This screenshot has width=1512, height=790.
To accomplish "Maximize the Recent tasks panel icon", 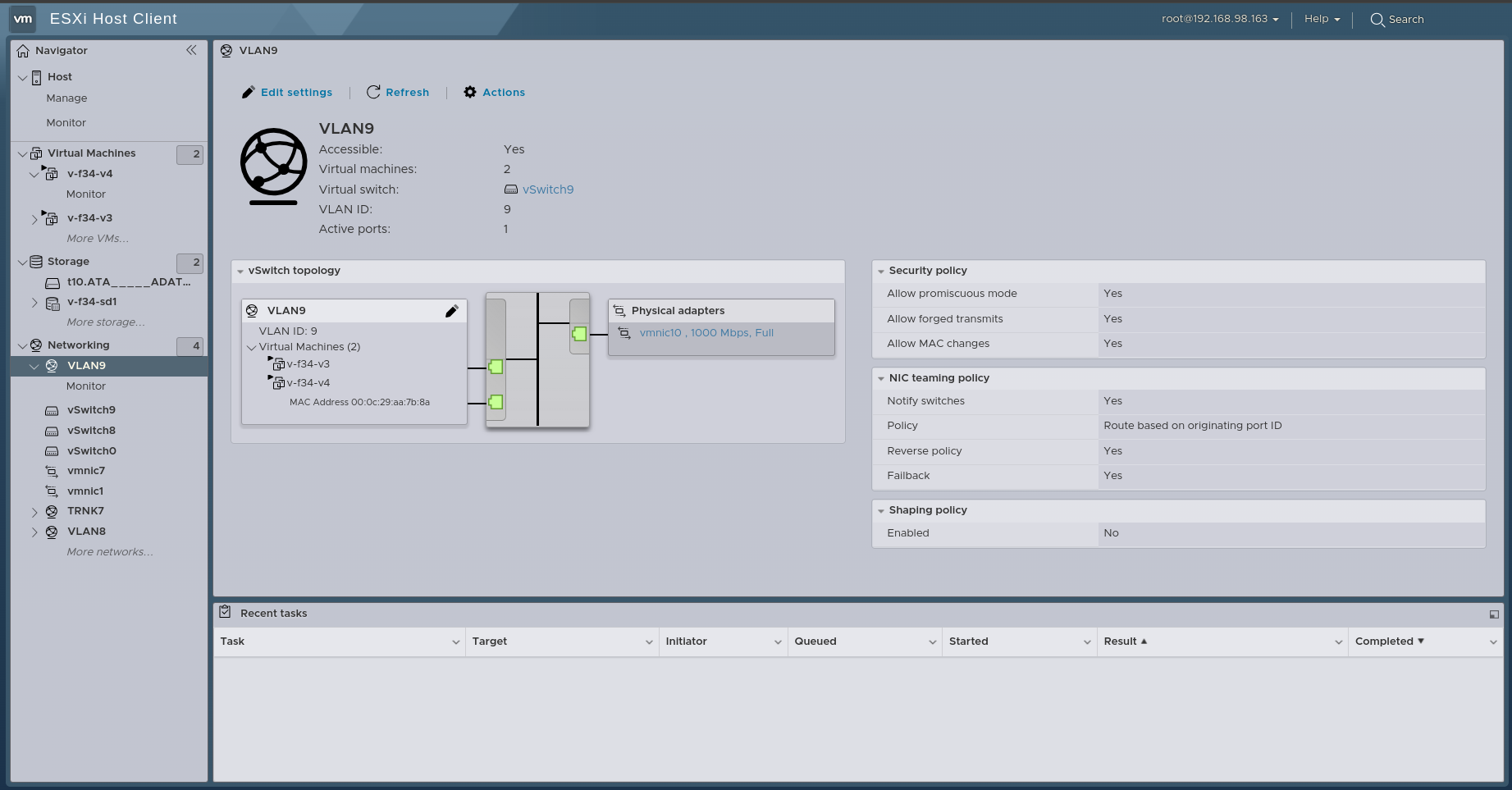I will coord(1494,614).
